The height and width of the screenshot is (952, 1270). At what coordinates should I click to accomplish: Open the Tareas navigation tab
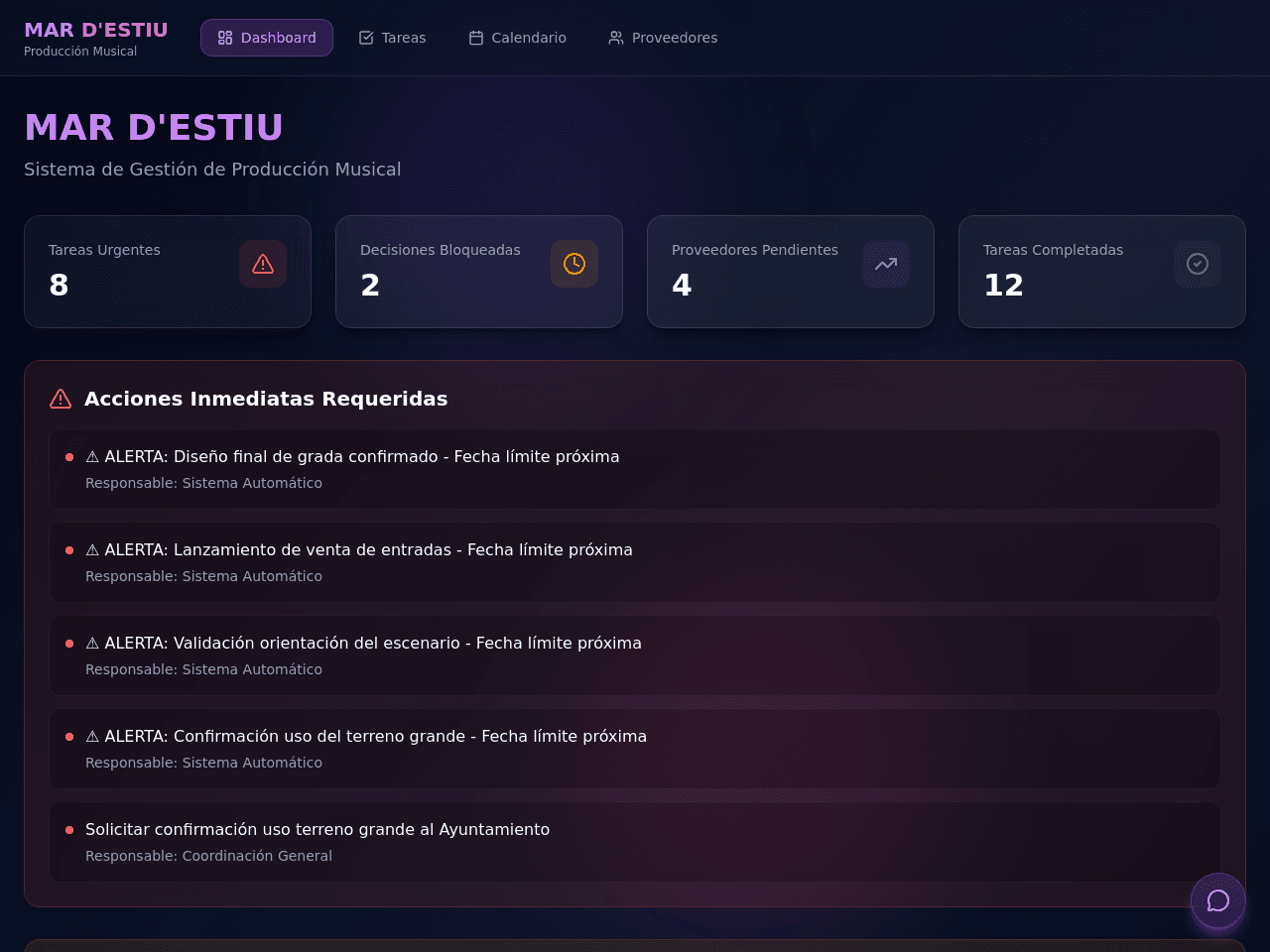[392, 38]
